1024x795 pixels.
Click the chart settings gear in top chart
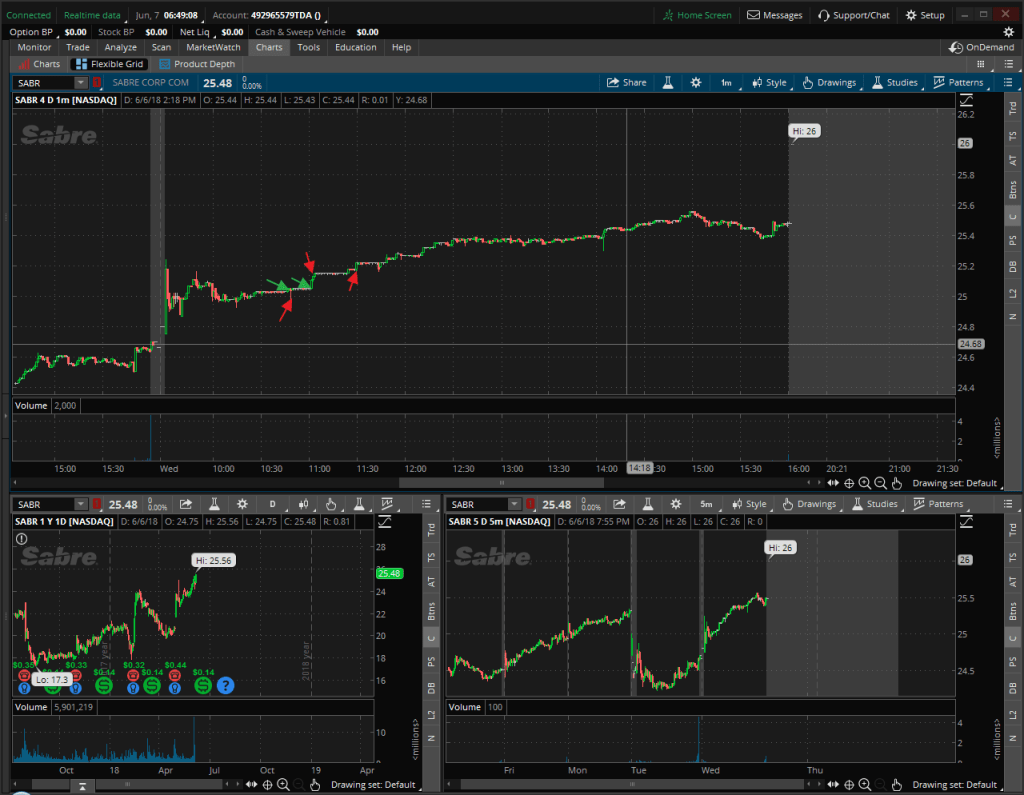tap(695, 83)
